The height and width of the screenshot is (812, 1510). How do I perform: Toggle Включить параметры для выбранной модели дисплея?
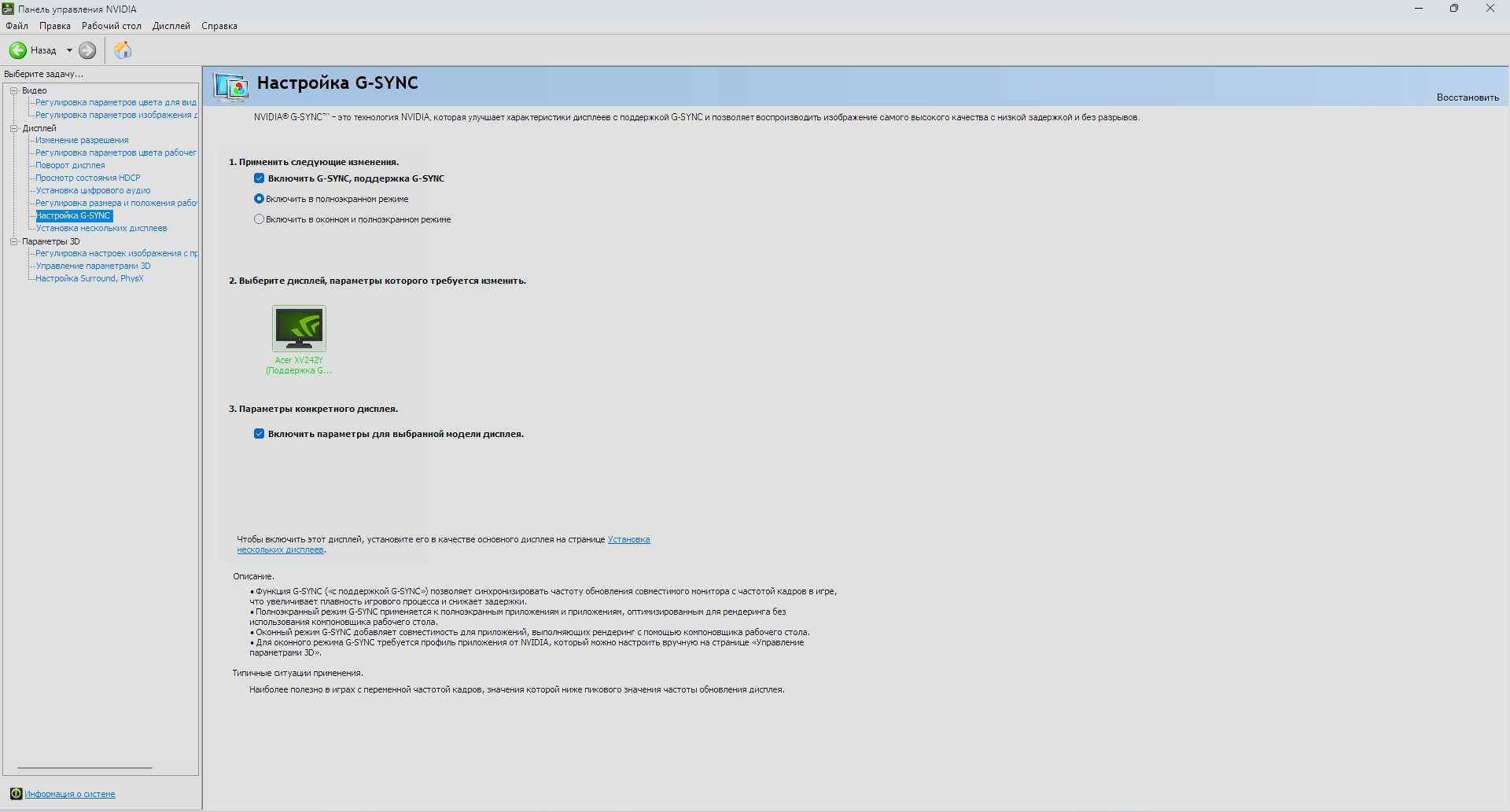point(259,434)
